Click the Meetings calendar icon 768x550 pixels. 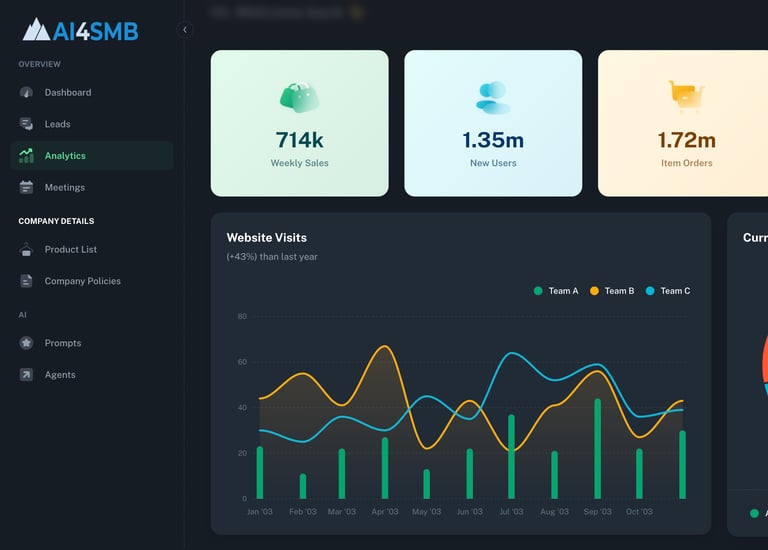pyautogui.click(x=26, y=187)
